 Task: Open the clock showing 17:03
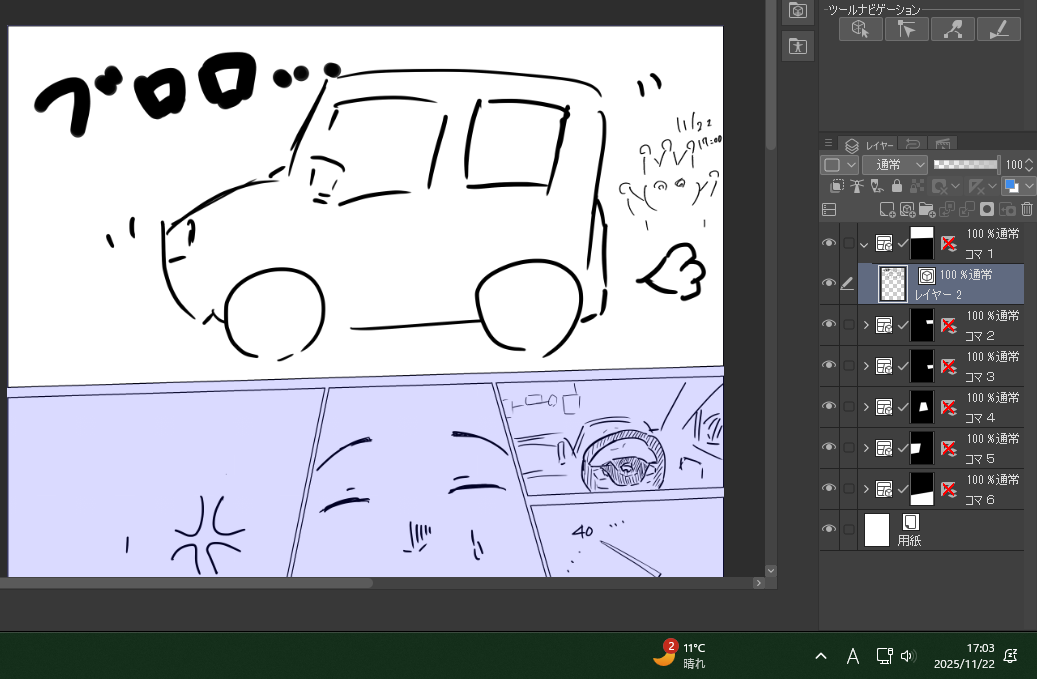coord(963,655)
